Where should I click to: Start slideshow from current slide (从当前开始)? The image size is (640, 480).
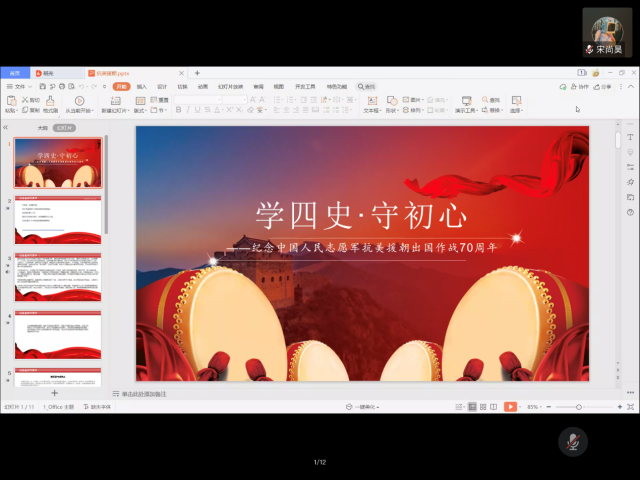(x=80, y=103)
